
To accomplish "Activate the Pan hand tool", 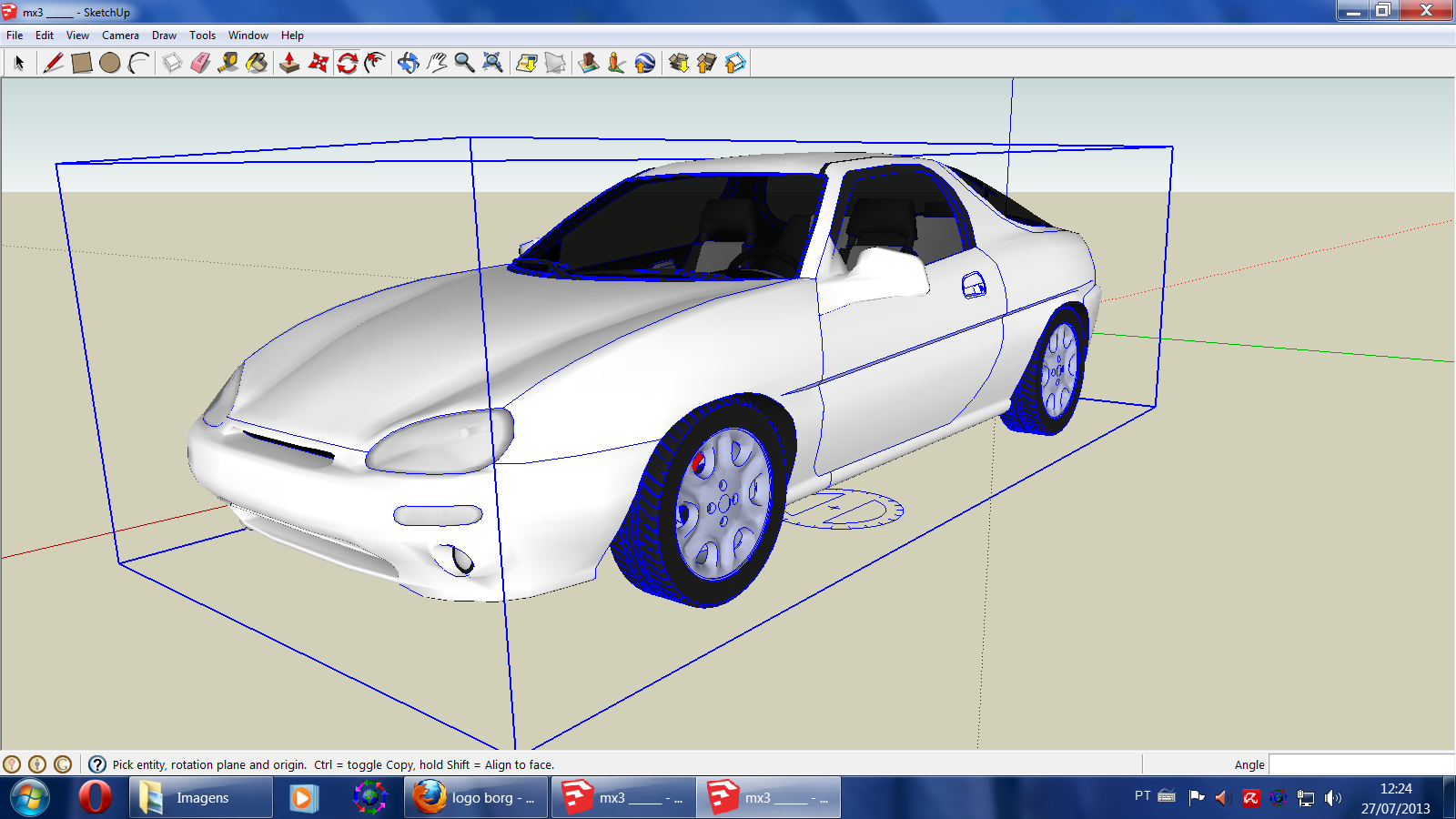I will click(437, 63).
